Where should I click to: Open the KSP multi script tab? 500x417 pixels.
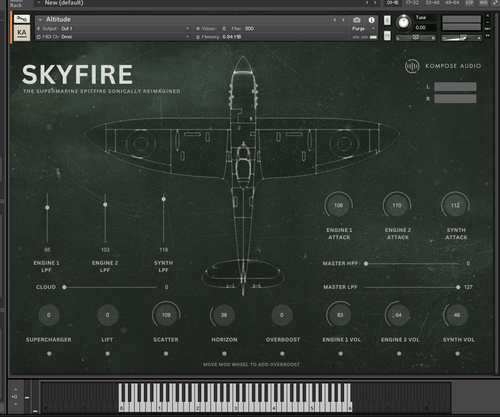click(469, 3)
